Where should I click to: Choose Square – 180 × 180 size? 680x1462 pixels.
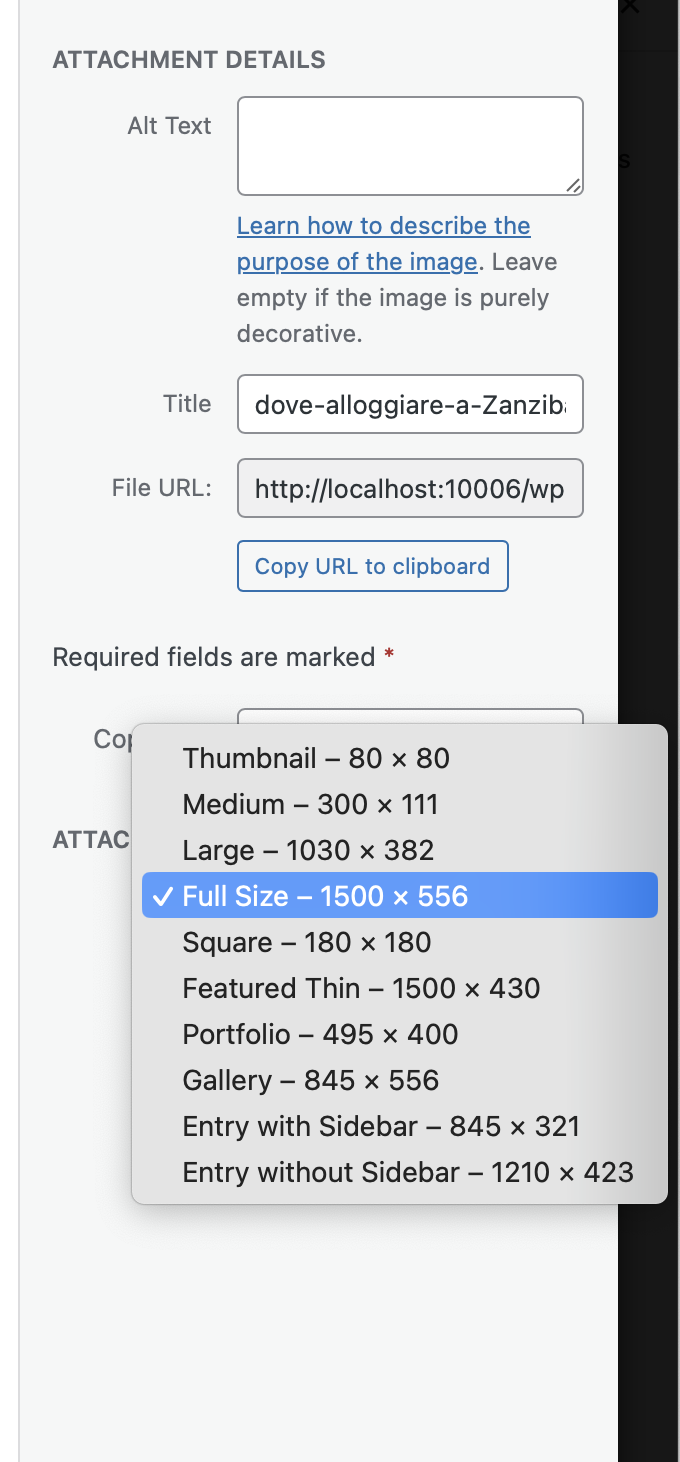306,942
